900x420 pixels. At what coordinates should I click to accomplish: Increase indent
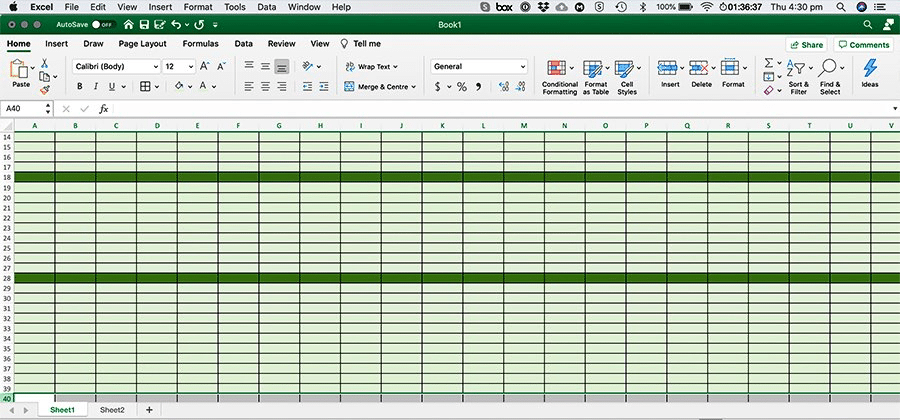point(324,87)
